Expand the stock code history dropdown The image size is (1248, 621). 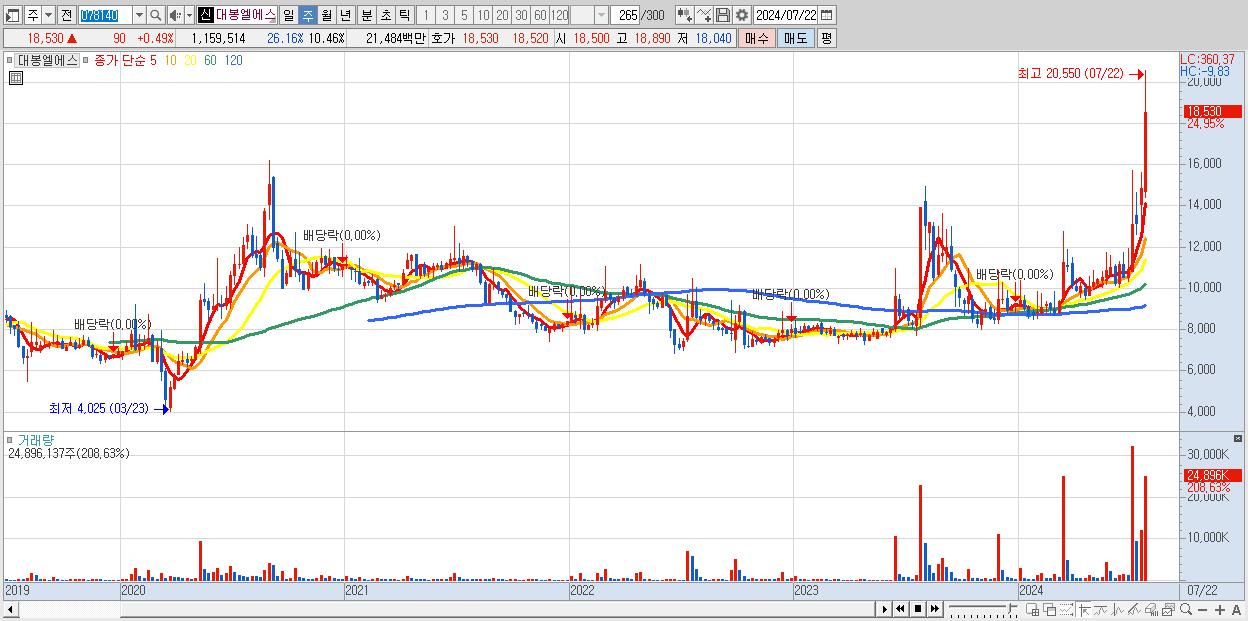click(138, 15)
